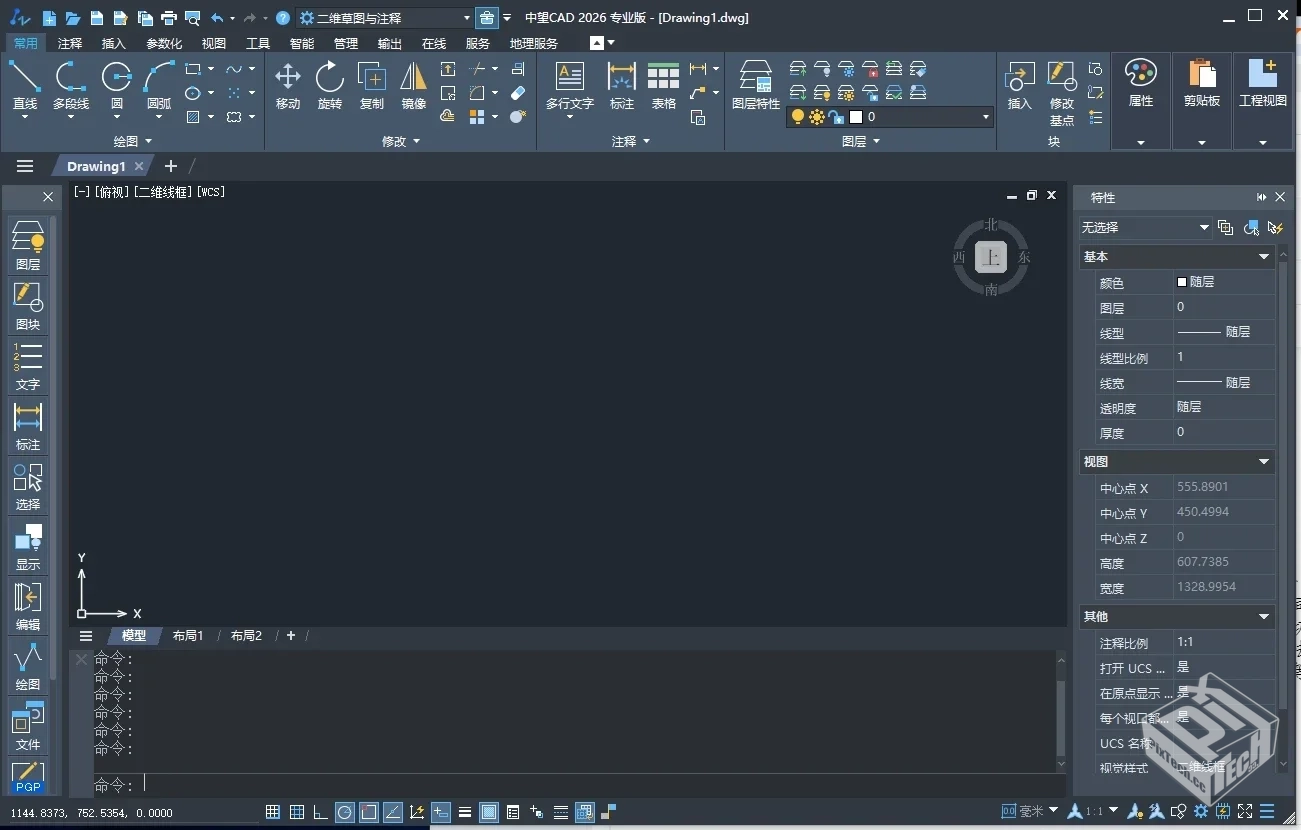Switch to the 布局1 layout tab

(188, 636)
